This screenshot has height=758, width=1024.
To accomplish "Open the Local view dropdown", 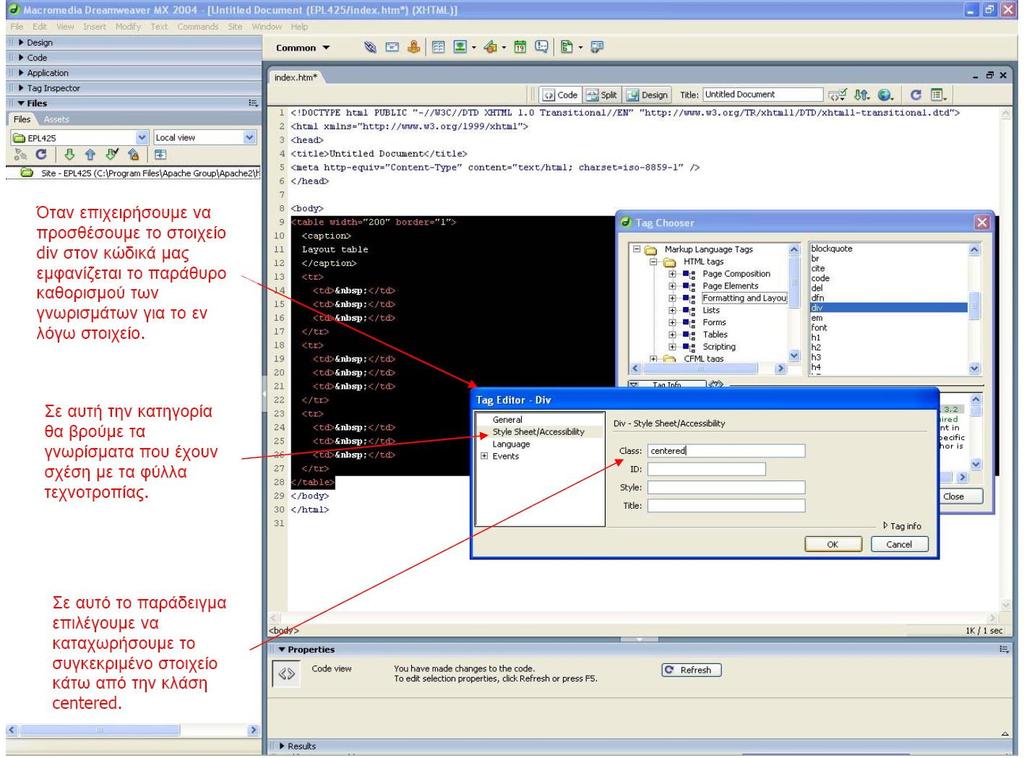I will [x=249, y=138].
